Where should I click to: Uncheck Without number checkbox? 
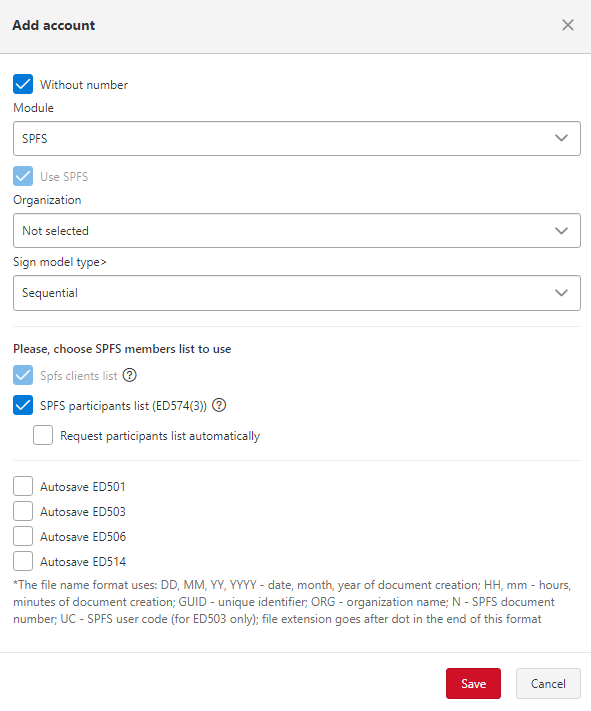point(23,84)
